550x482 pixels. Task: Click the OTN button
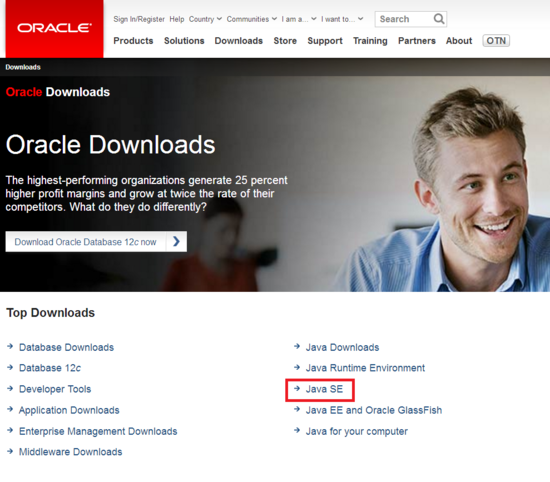(x=496, y=41)
